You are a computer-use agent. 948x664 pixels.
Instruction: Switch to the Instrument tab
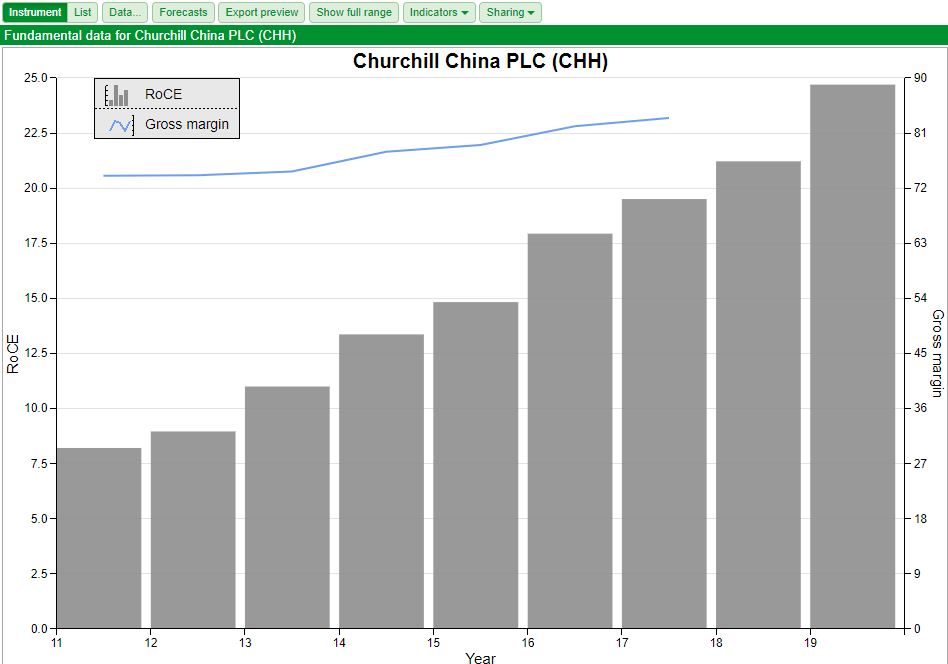point(35,12)
